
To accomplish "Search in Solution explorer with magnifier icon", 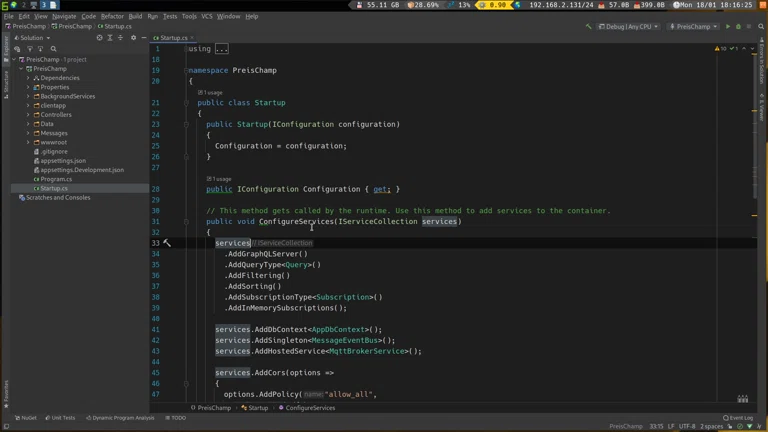I will click(x=54, y=49).
